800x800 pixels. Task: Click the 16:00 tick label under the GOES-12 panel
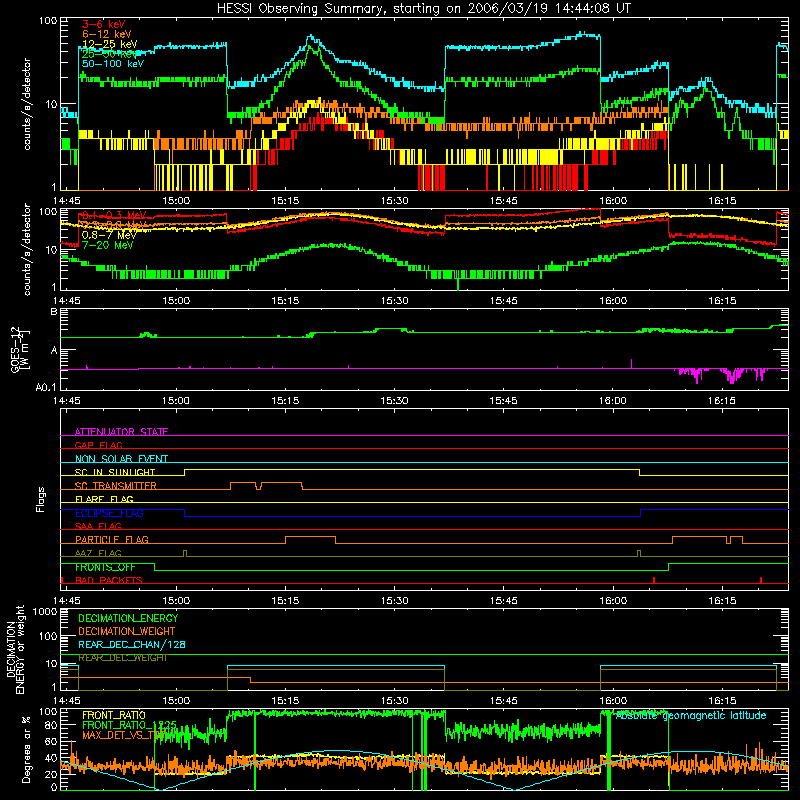click(613, 401)
